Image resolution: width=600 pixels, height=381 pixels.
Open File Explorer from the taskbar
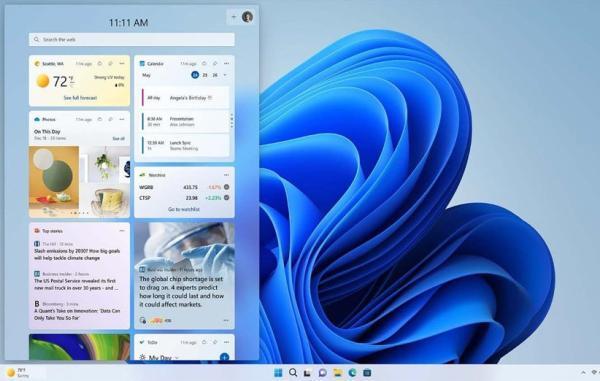point(338,373)
